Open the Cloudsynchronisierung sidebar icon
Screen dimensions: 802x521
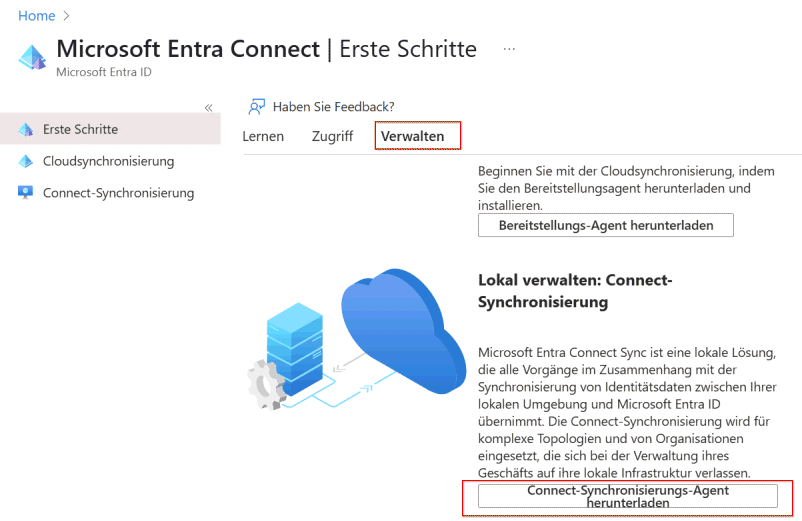[x=26, y=161]
